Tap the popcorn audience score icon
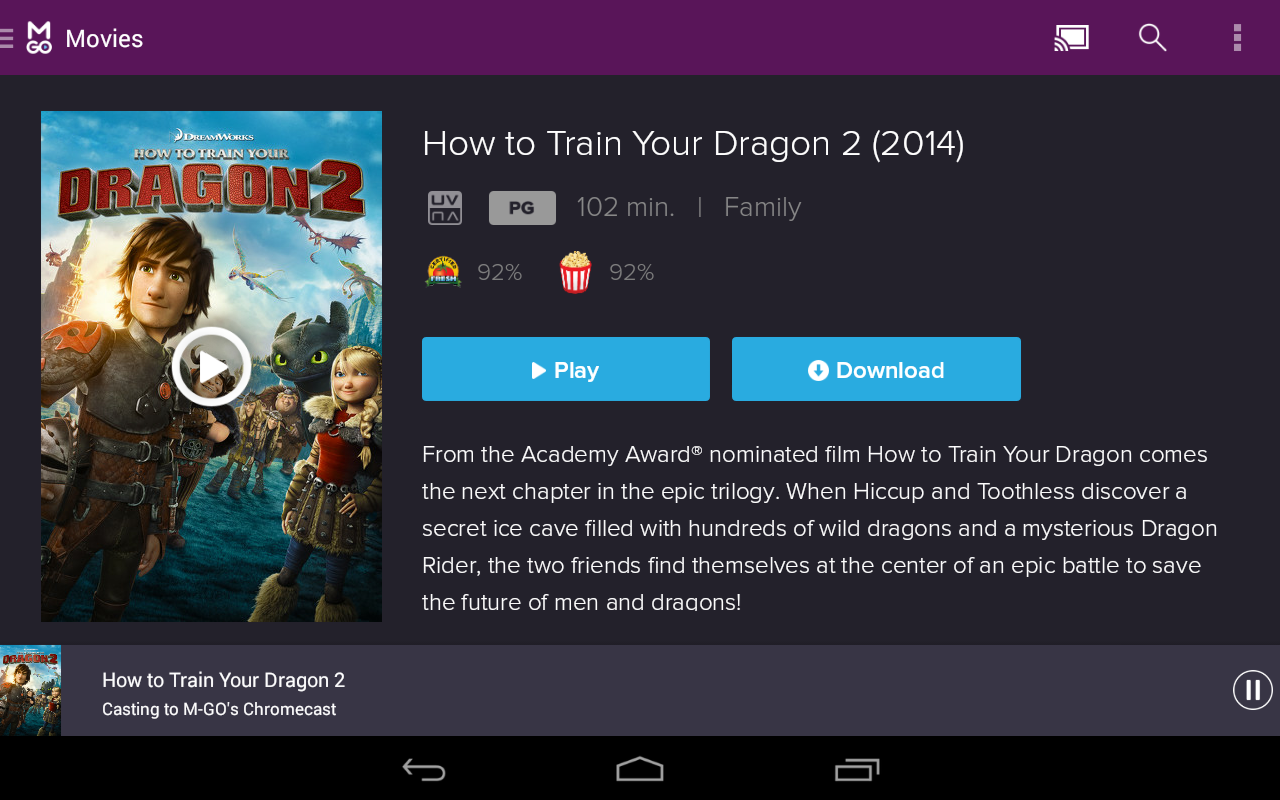This screenshot has height=800, width=1280. [x=575, y=272]
